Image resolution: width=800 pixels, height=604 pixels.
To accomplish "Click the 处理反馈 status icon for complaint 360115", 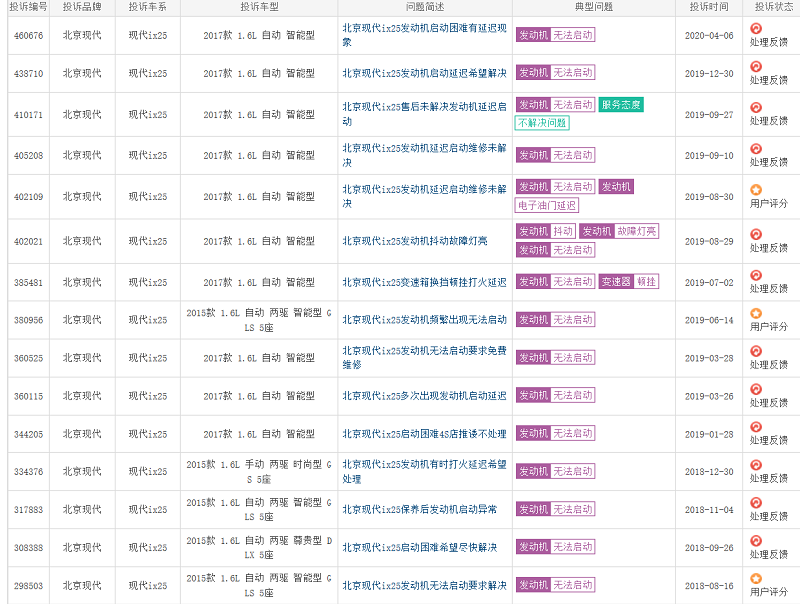I will pos(756,389).
